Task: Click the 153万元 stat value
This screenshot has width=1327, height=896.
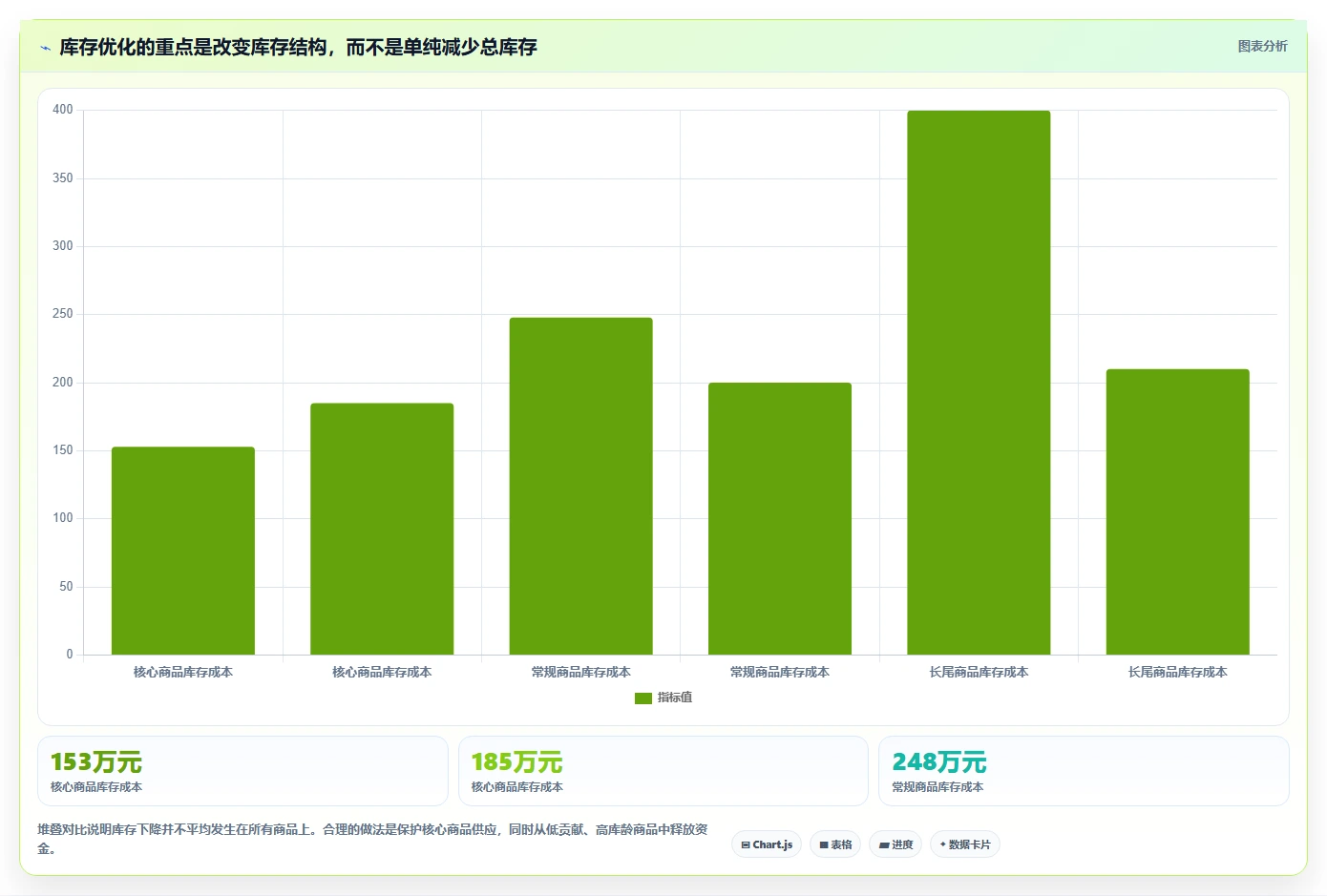Action: coord(96,762)
